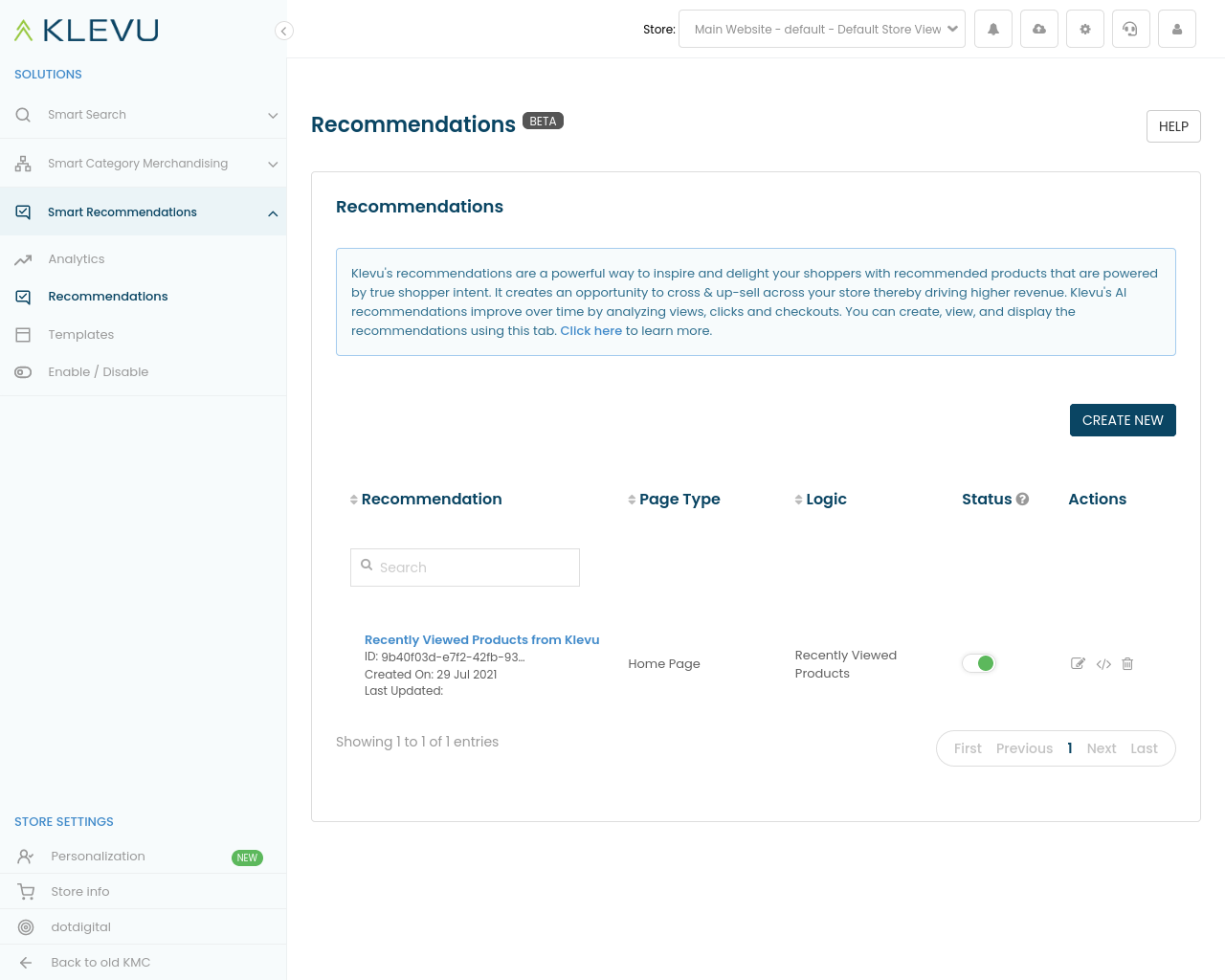Click the cloud sync icon in header

[x=1039, y=30]
